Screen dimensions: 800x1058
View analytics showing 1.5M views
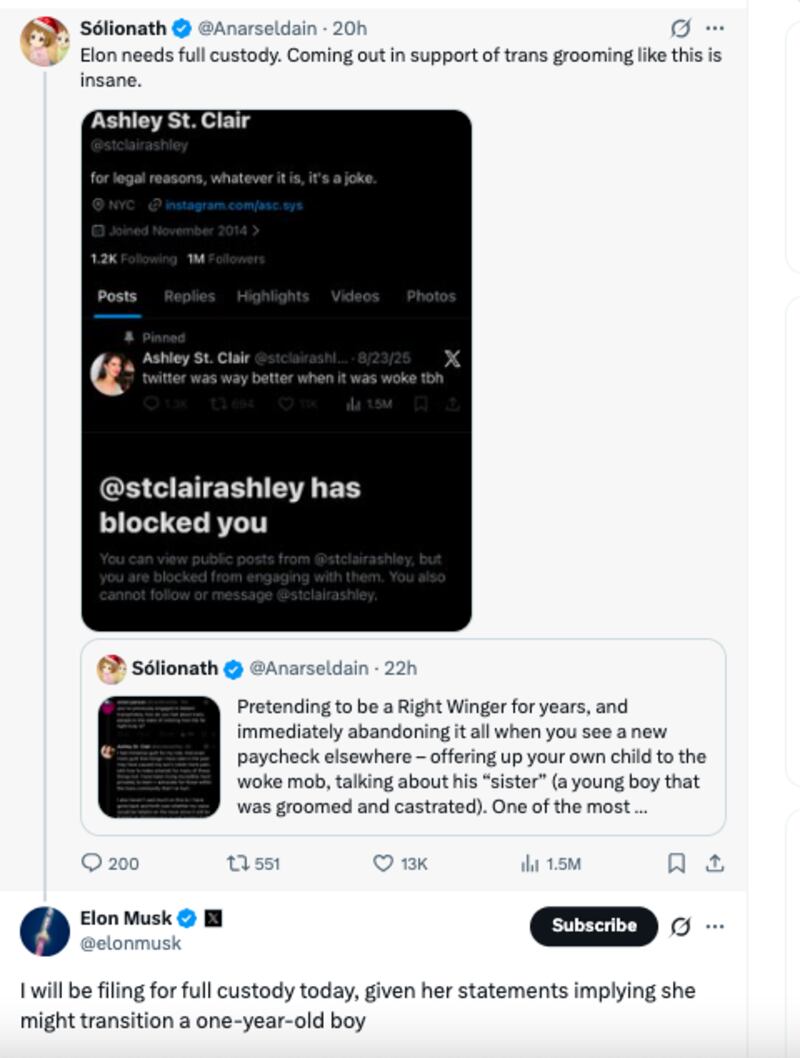tap(531, 863)
